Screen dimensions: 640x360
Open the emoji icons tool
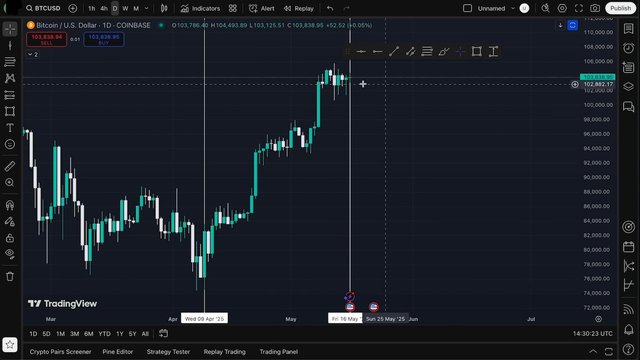tap(10, 144)
